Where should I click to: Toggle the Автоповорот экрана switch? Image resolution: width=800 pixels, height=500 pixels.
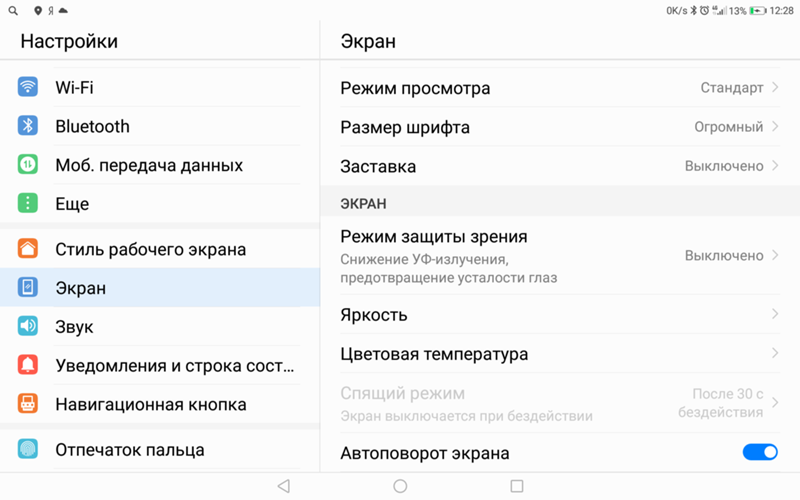point(760,452)
